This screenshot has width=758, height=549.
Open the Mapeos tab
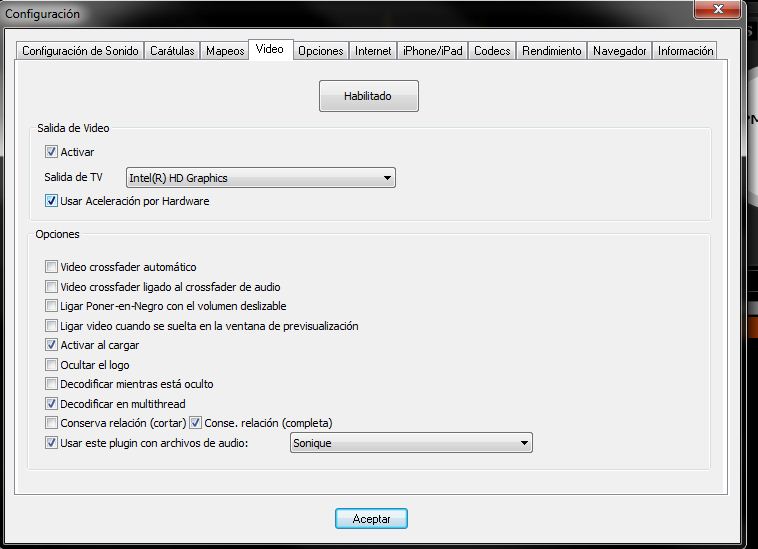(225, 51)
